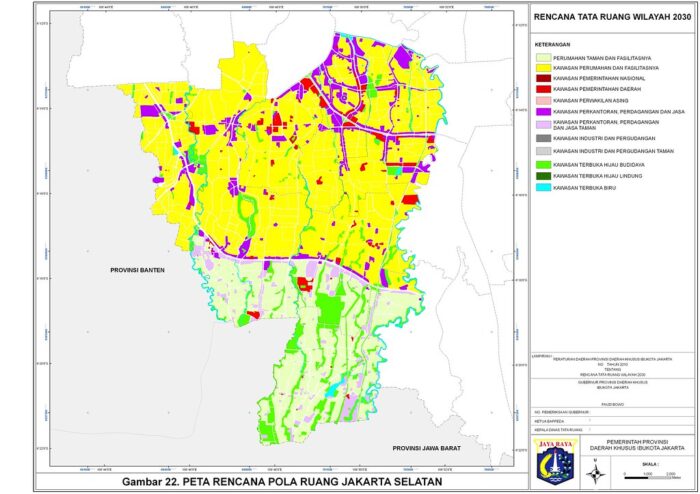Image resolution: width=700 pixels, height=494 pixels.
Task: Click the Keterangan legend heading
Action: [552, 43]
